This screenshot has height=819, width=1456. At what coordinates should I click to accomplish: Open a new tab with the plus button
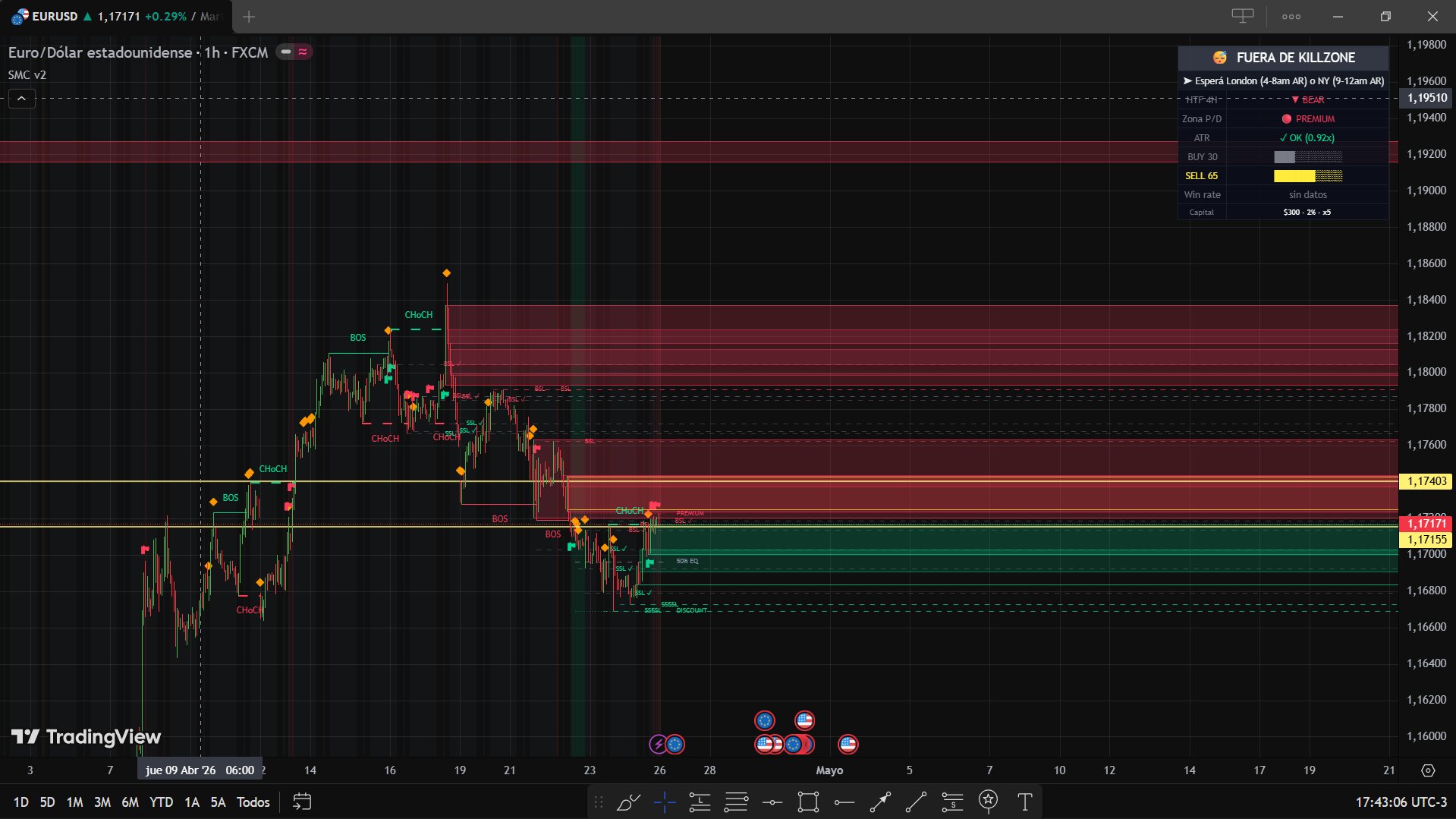247,16
